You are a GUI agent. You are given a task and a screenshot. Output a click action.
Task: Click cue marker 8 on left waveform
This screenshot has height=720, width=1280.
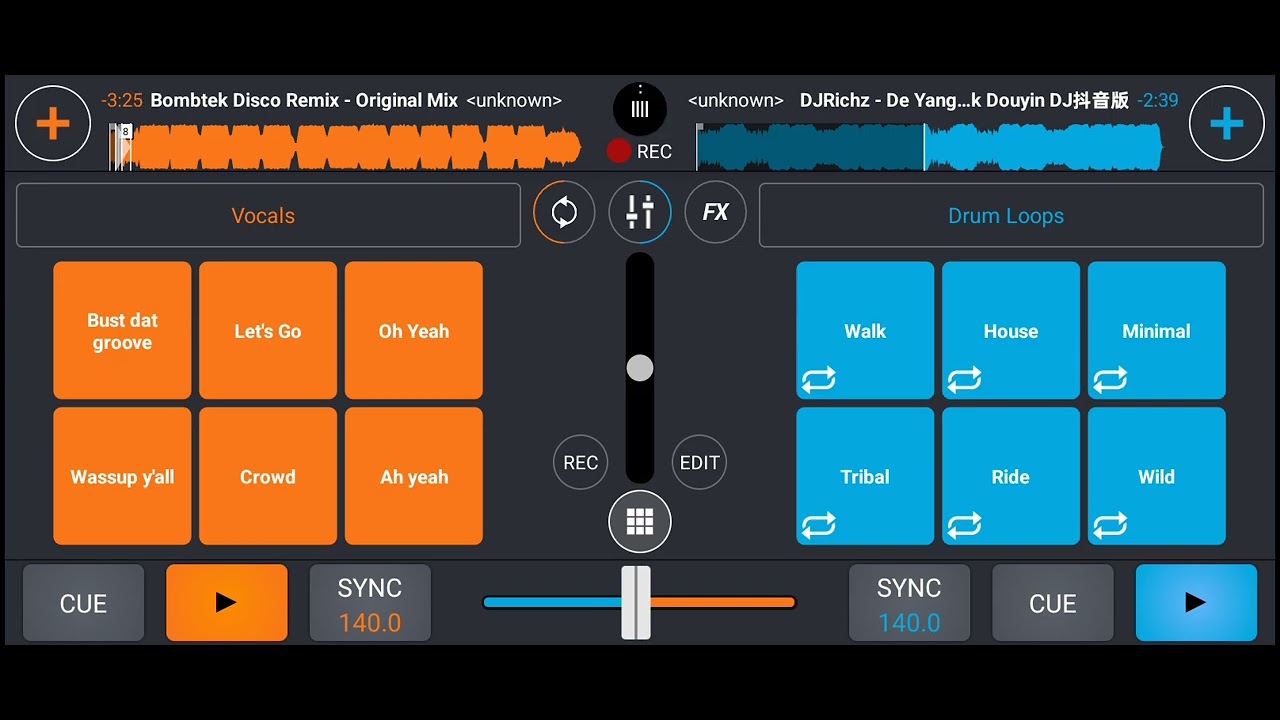point(126,131)
